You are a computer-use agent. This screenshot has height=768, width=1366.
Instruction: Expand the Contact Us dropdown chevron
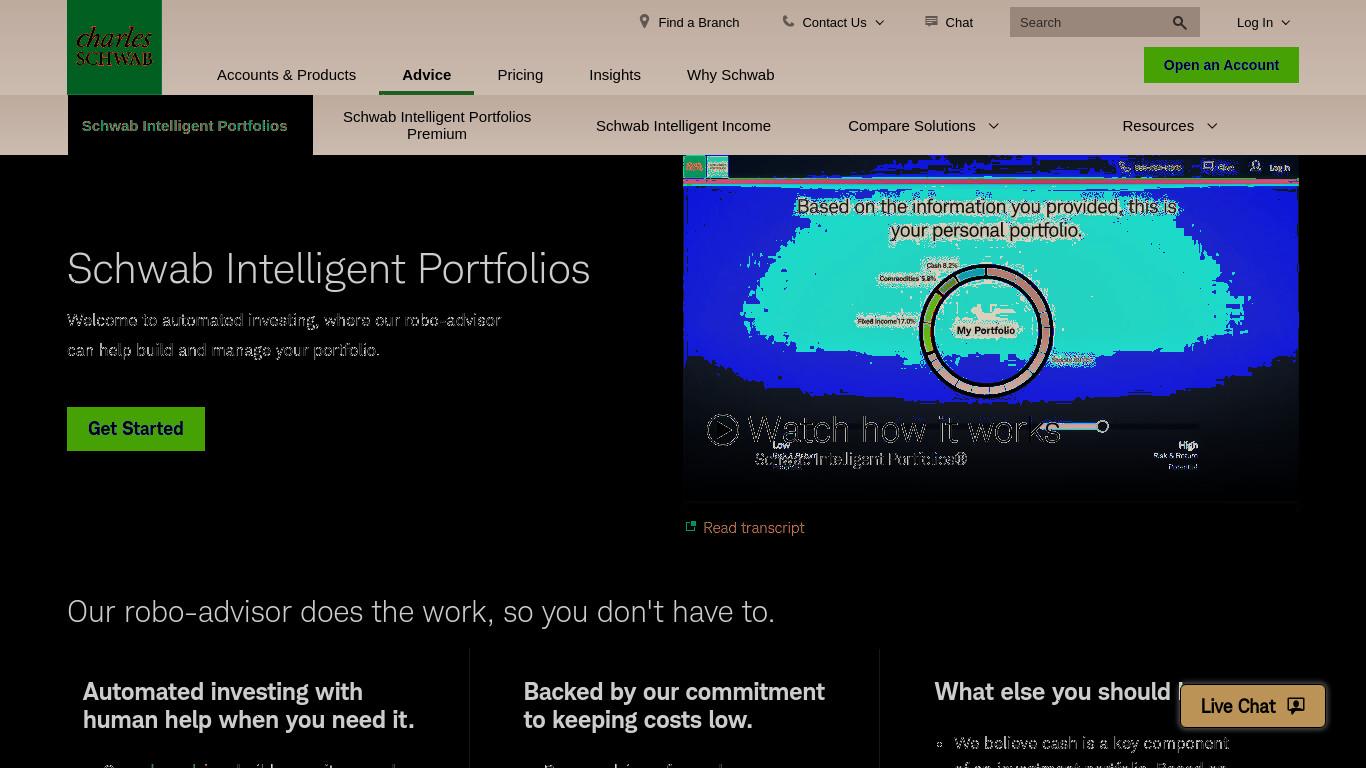(880, 22)
